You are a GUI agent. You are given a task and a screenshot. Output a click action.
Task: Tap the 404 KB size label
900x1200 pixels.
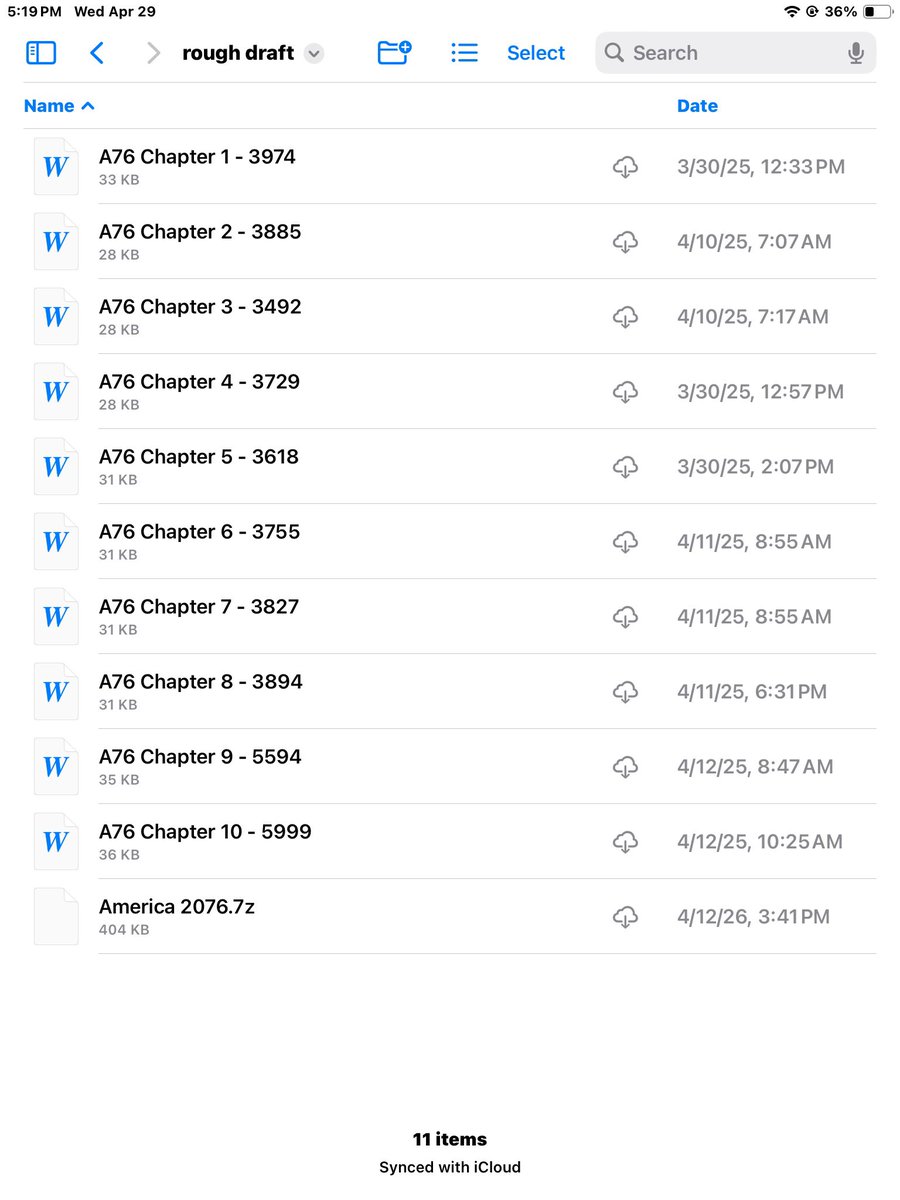pyautogui.click(x=124, y=930)
